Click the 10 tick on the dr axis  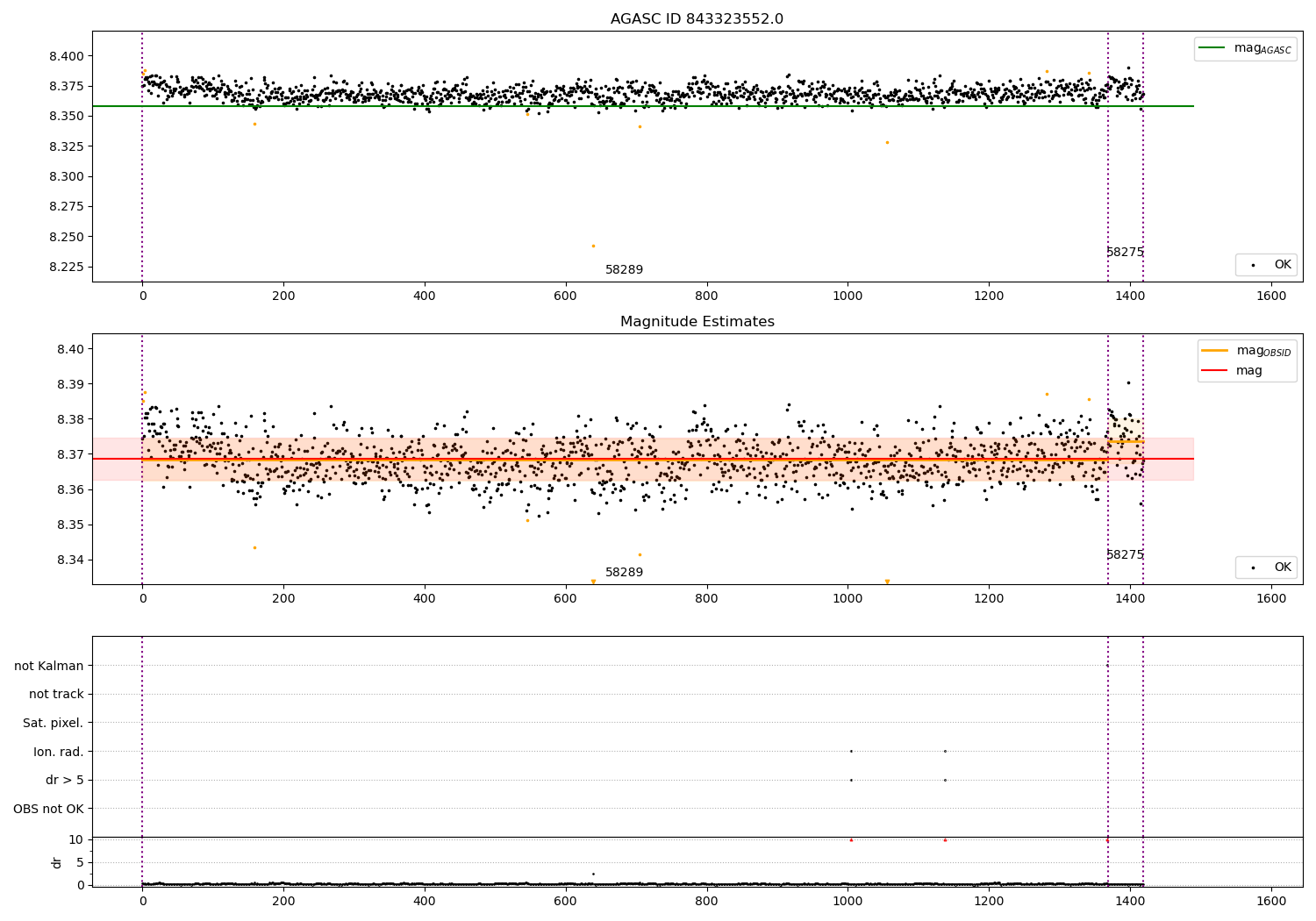pos(76,839)
